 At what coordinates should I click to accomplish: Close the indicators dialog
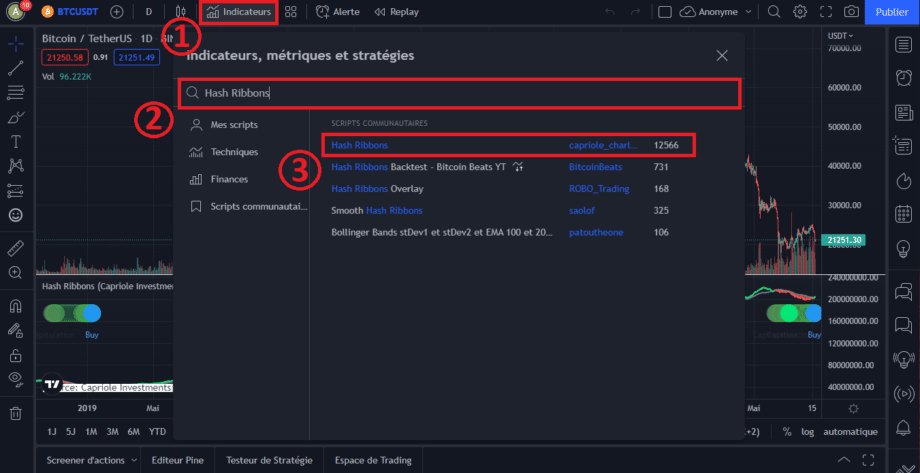point(722,56)
